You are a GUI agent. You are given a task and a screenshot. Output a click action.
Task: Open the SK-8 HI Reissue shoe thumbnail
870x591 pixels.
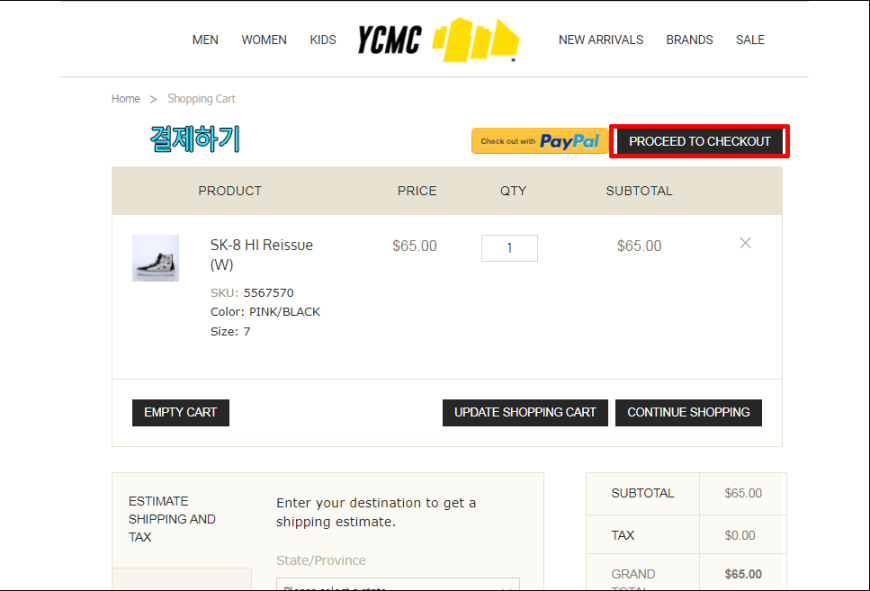(x=155, y=258)
